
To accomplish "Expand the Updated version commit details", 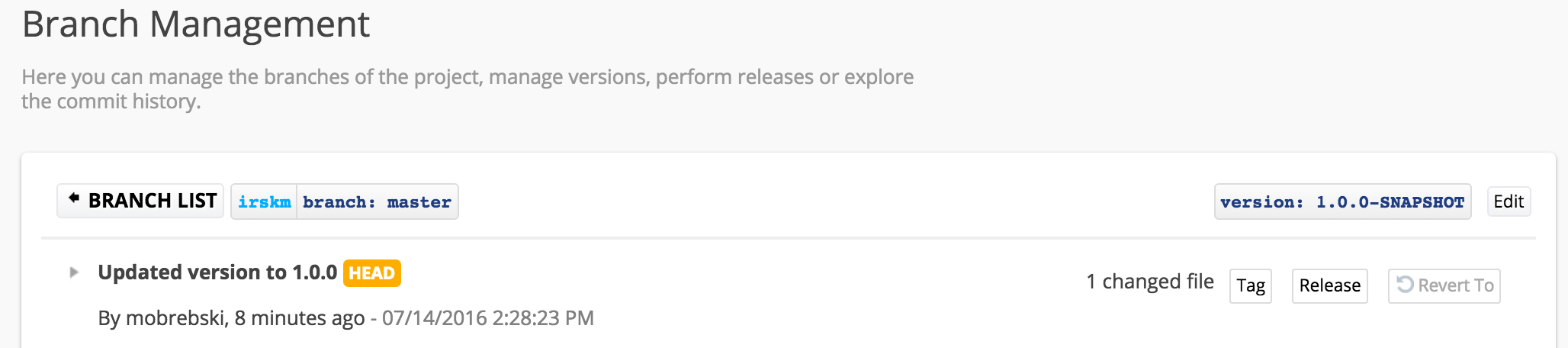I will (74, 272).
